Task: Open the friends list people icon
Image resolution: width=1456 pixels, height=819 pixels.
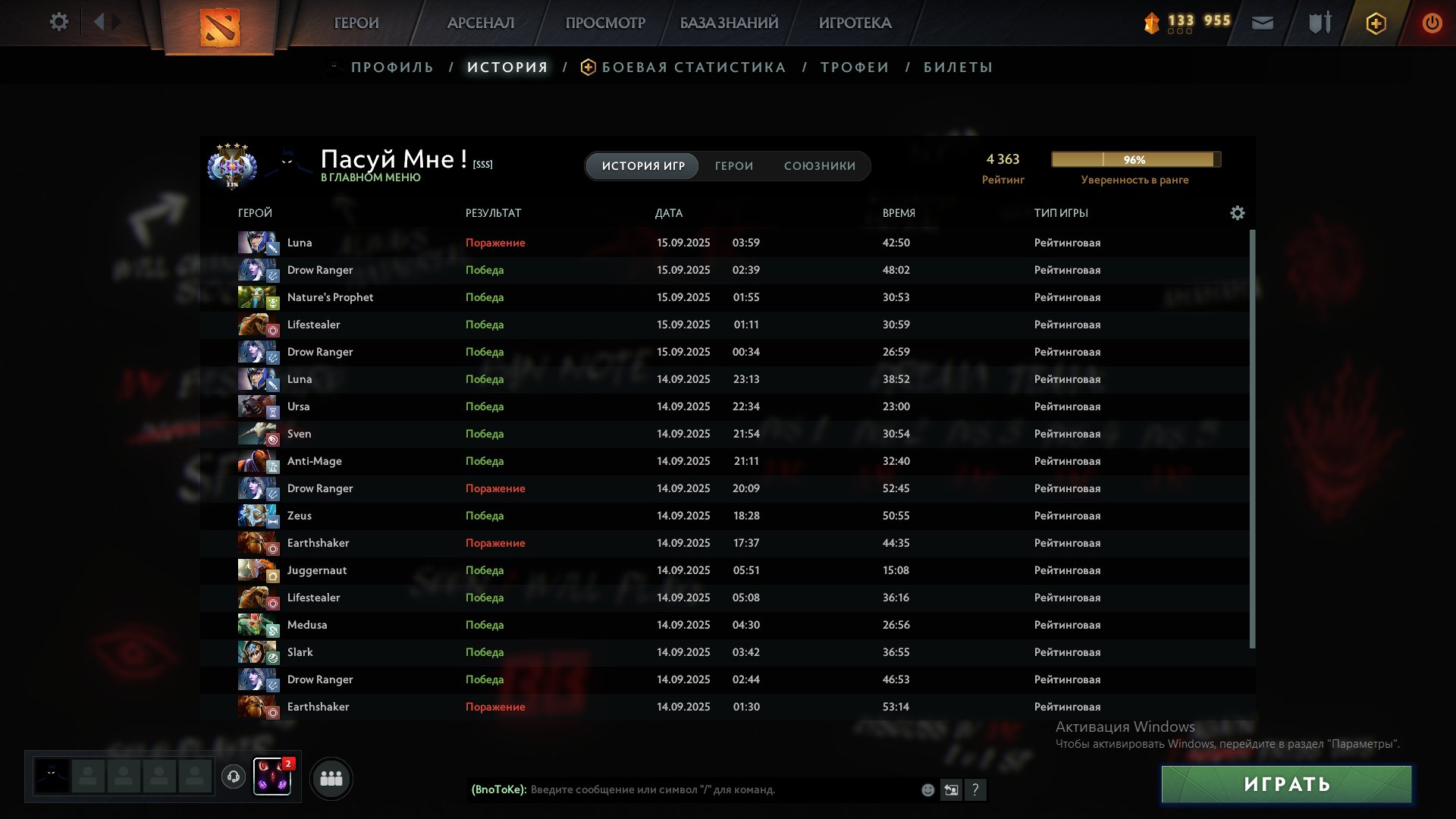Action: pyautogui.click(x=331, y=777)
